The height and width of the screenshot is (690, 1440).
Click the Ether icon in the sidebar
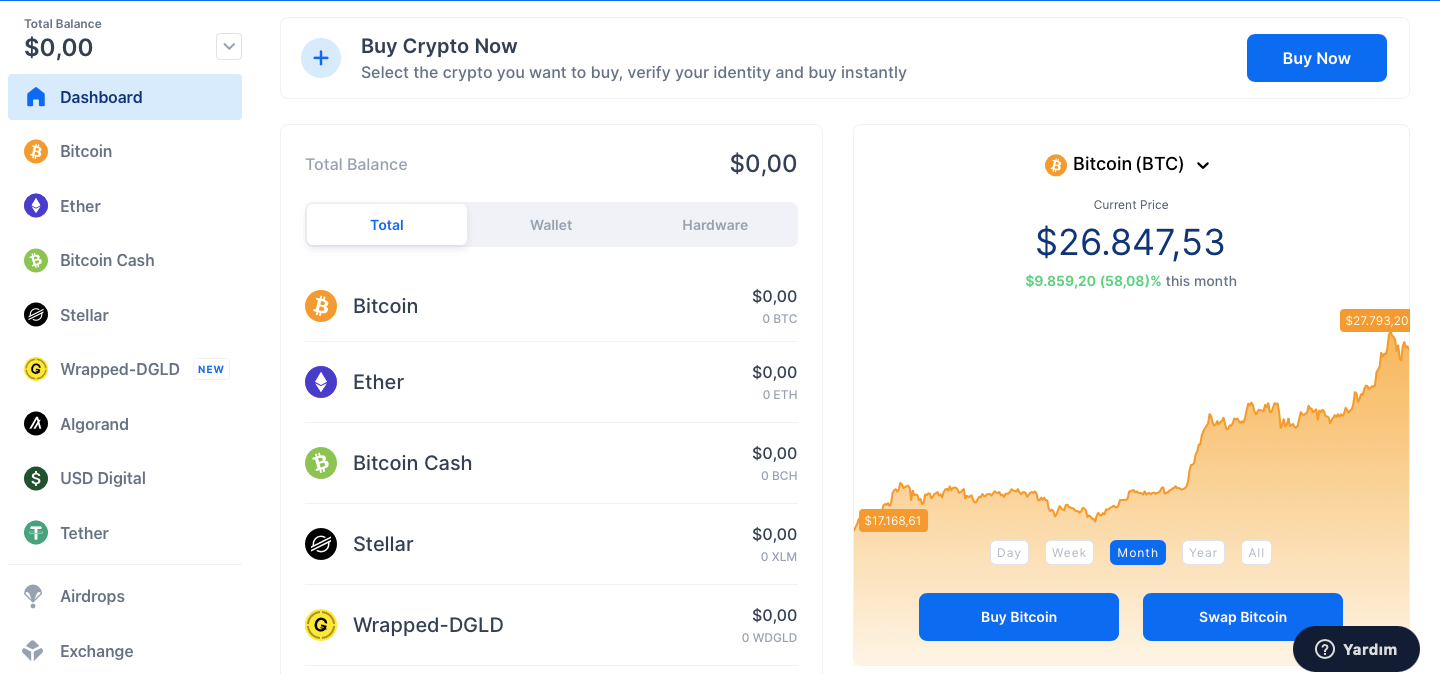[36, 206]
